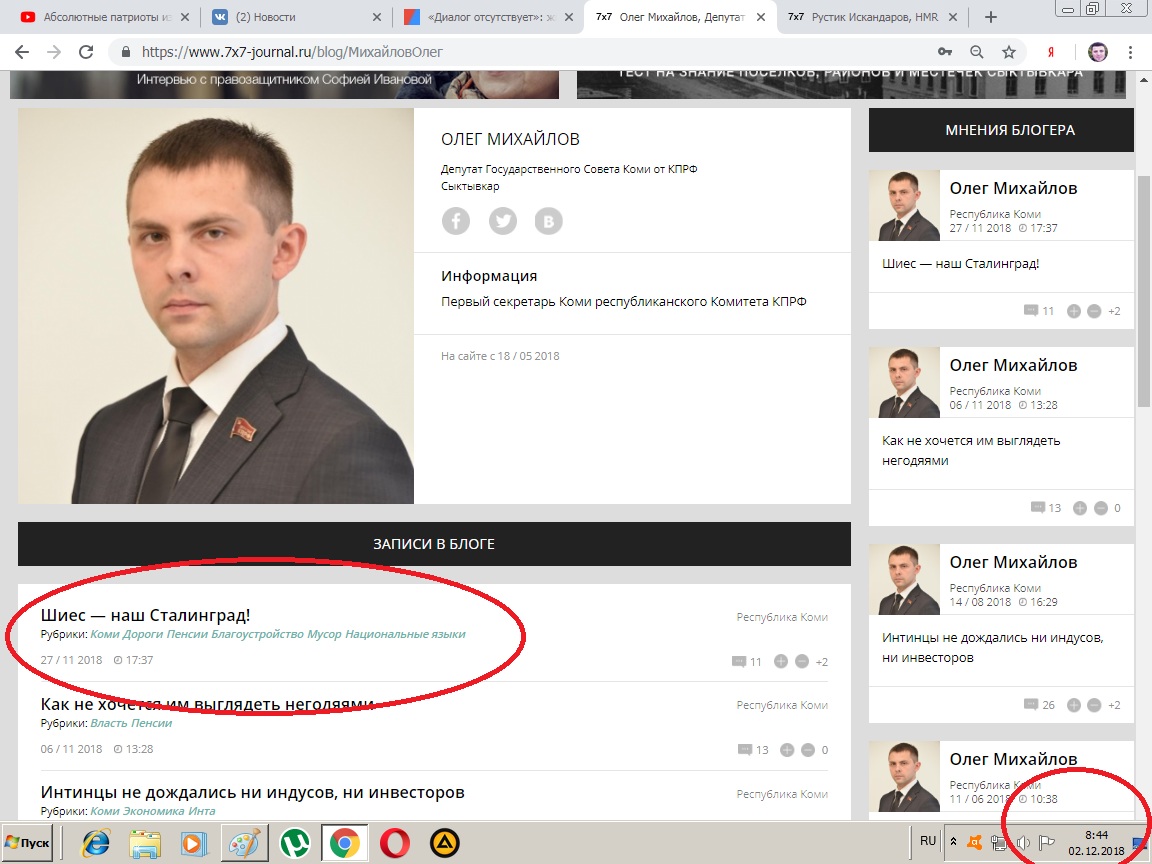Bookmark this page with the star icon

tap(1009, 52)
